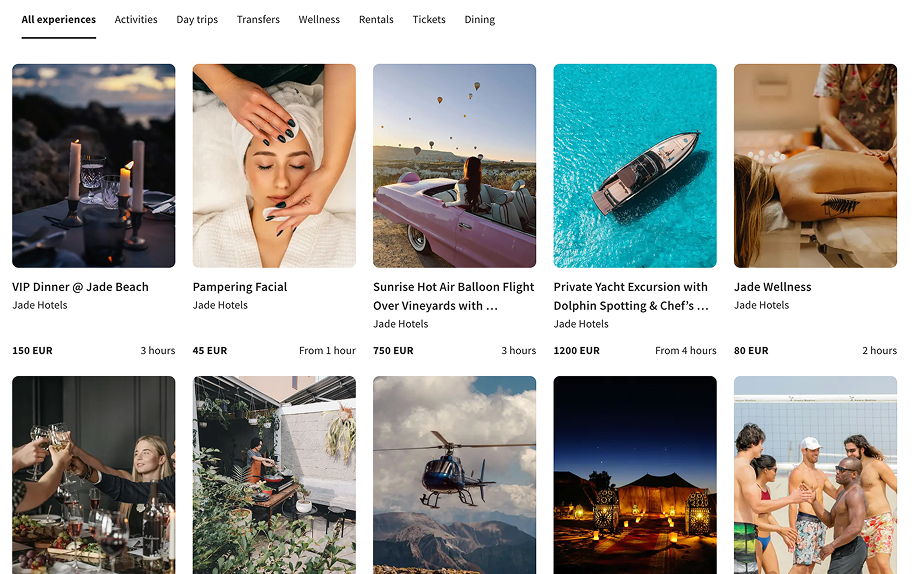The width and height of the screenshot is (918, 574).
Task: Click the Pampering Facial photo
Action: tap(274, 165)
